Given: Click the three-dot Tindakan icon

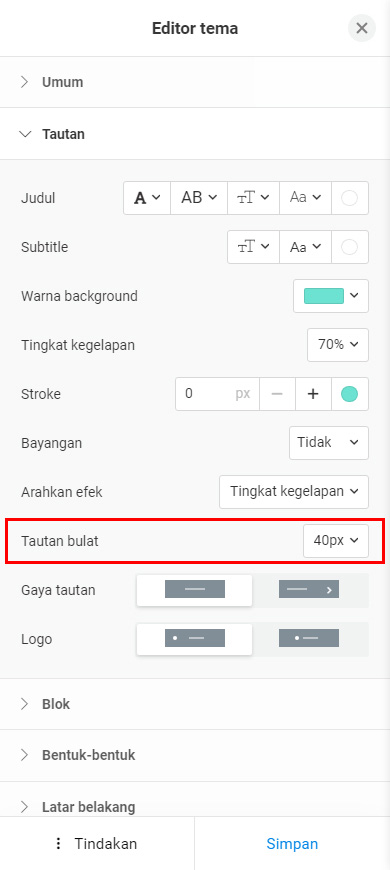Looking at the screenshot, I should pyautogui.click(x=58, y=844).
